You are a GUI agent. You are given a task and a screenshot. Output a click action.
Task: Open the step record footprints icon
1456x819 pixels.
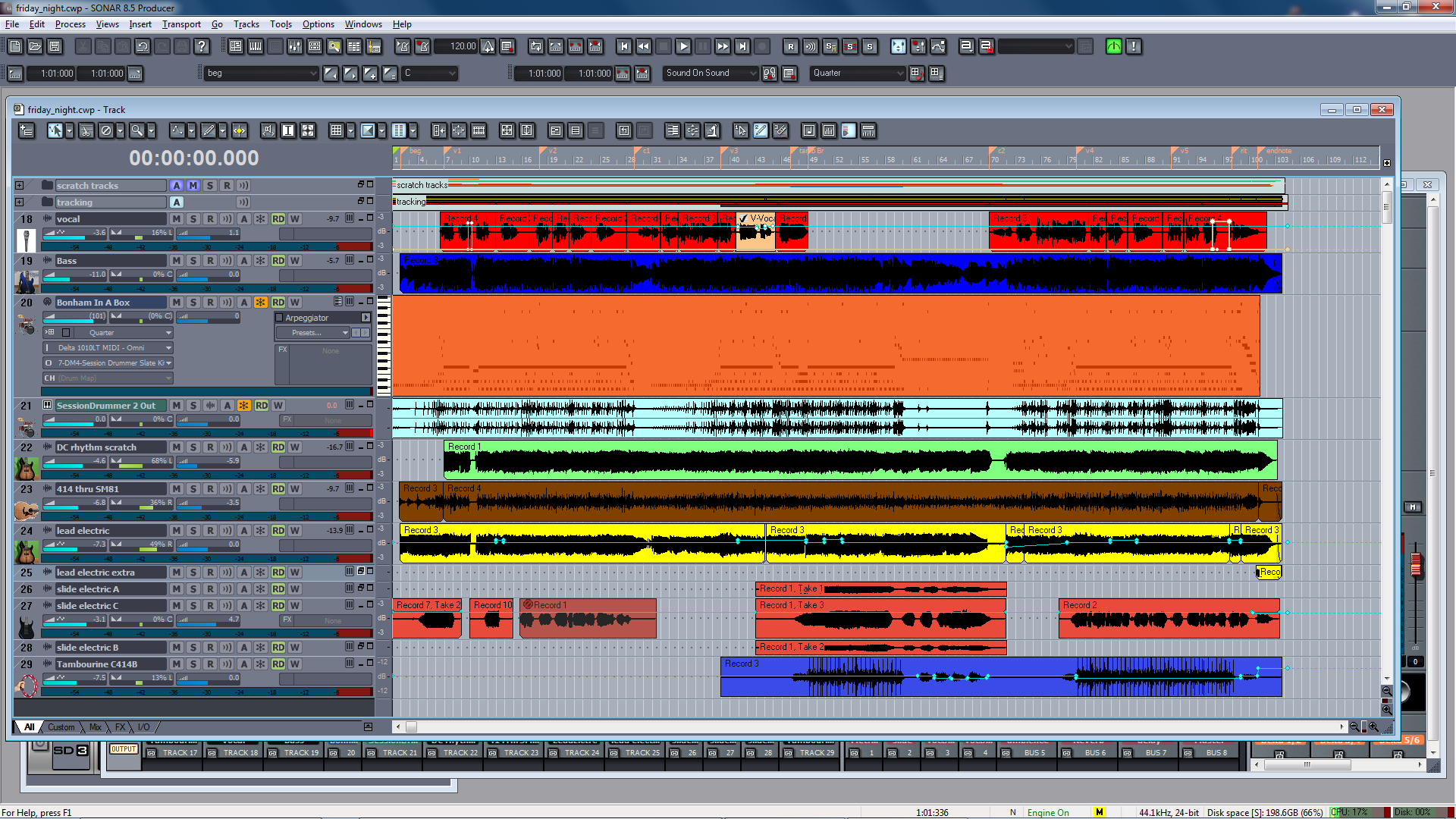tap(770, 74)
